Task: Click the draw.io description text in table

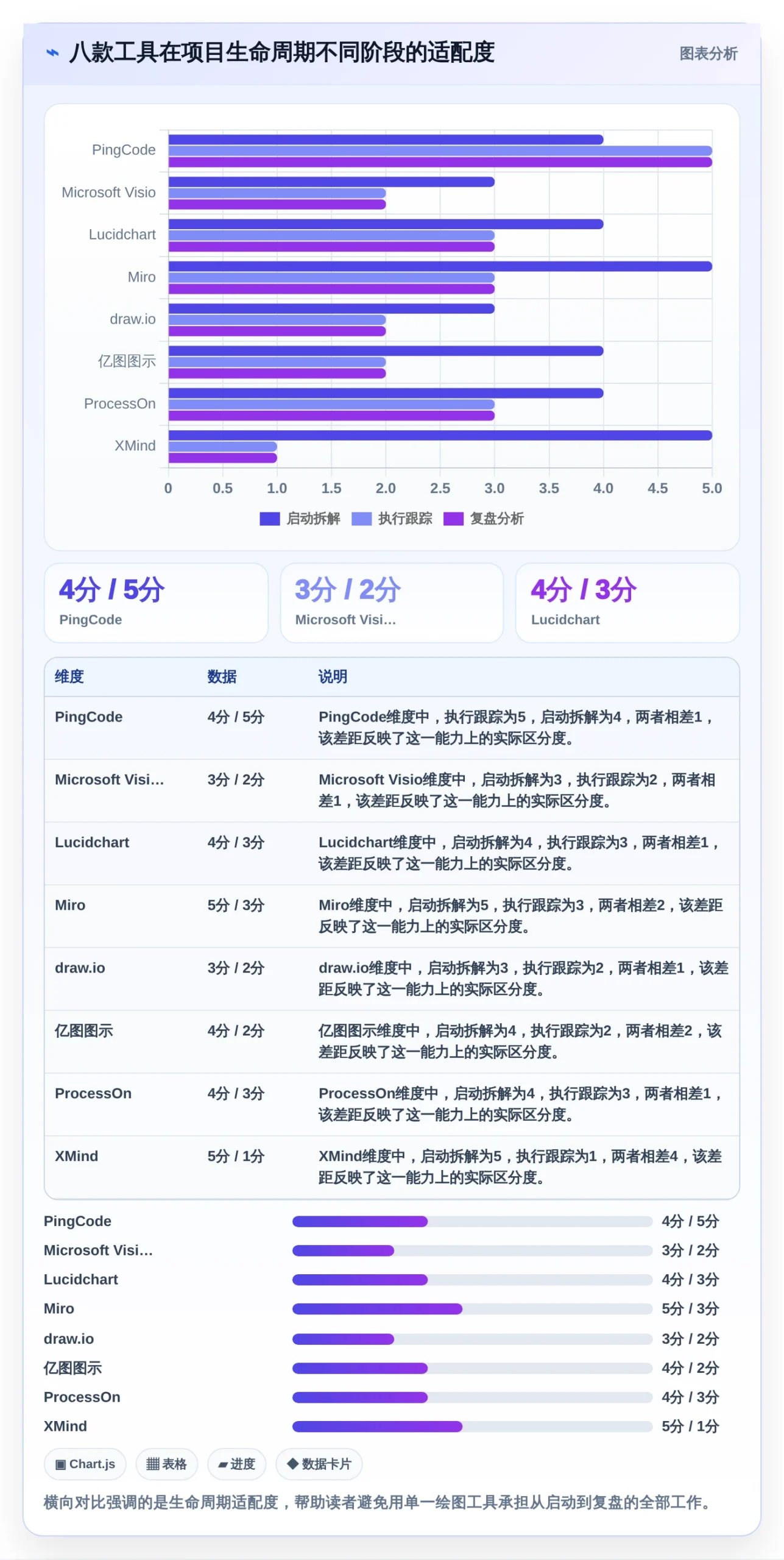Action: pos(523,978)
